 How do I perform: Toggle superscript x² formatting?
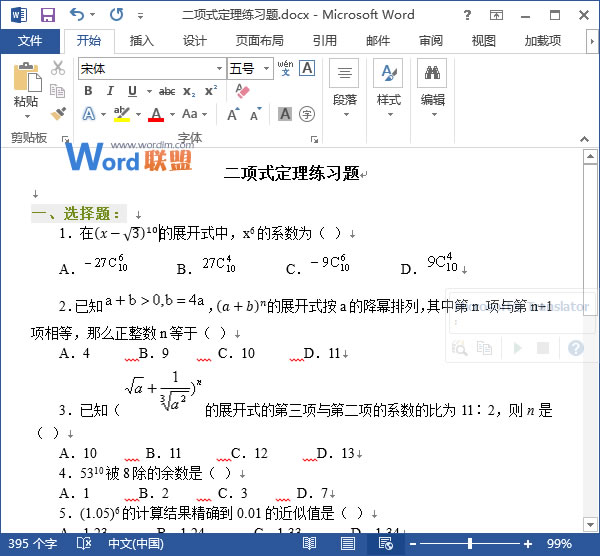pyautogui.click(x=211, y=91)
